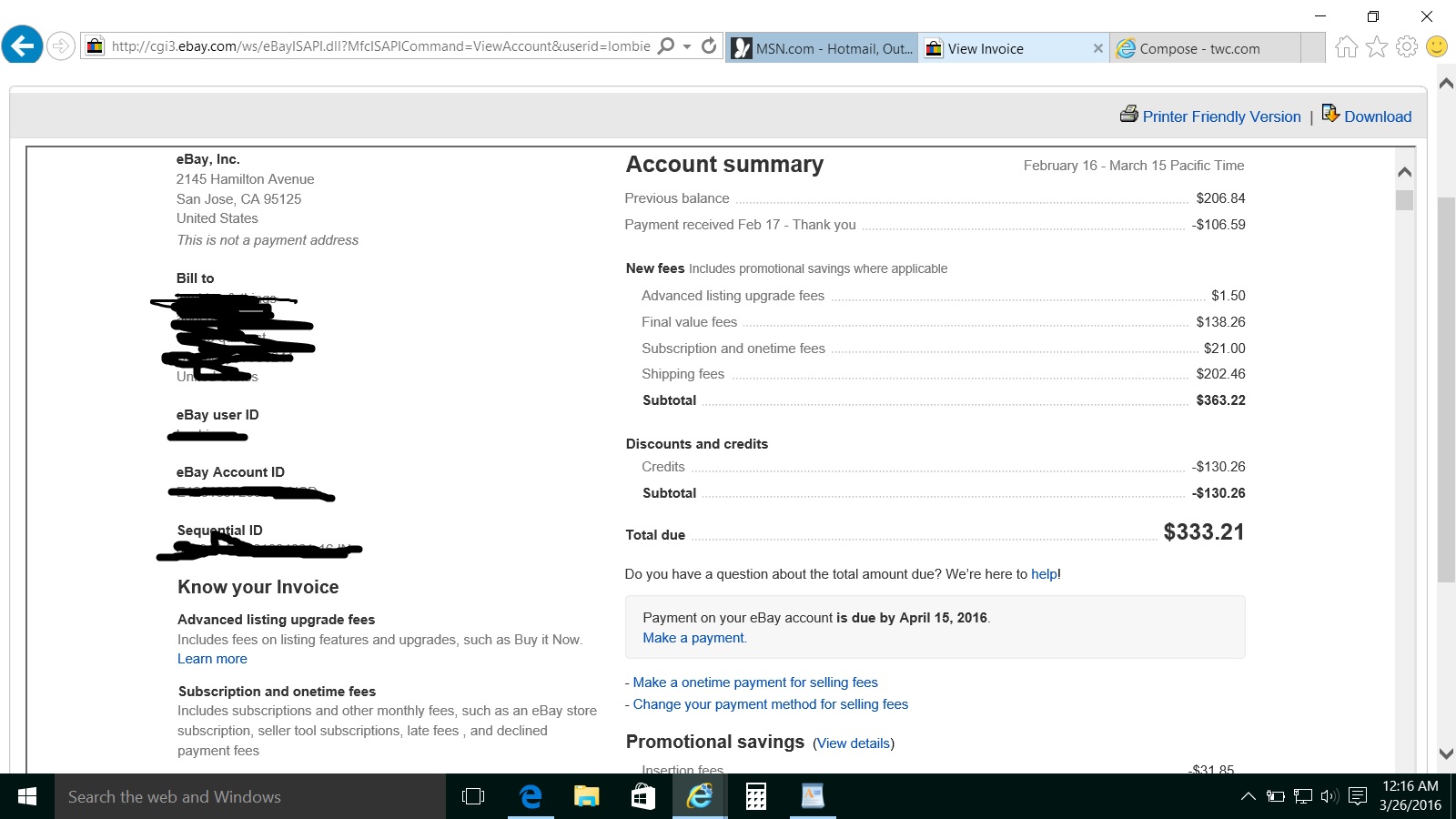Image resolution: width=1456 pixels, height=819 pixels.
Task: Open Favorites with the star icon
Action: (x=1376, y=45)
